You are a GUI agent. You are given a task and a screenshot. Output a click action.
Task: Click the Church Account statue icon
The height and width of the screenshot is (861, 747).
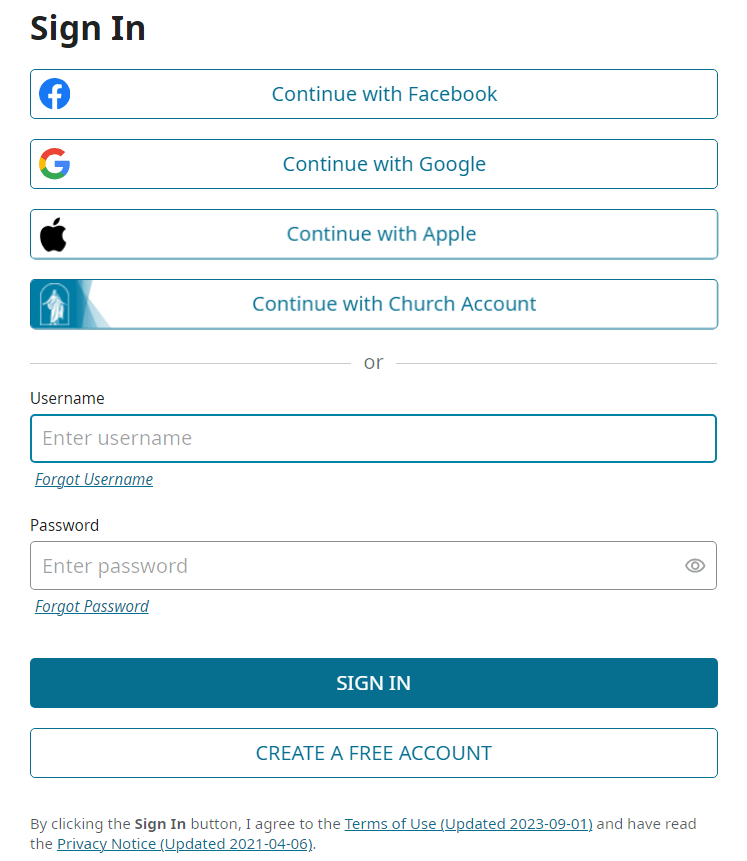pos(54,304)
